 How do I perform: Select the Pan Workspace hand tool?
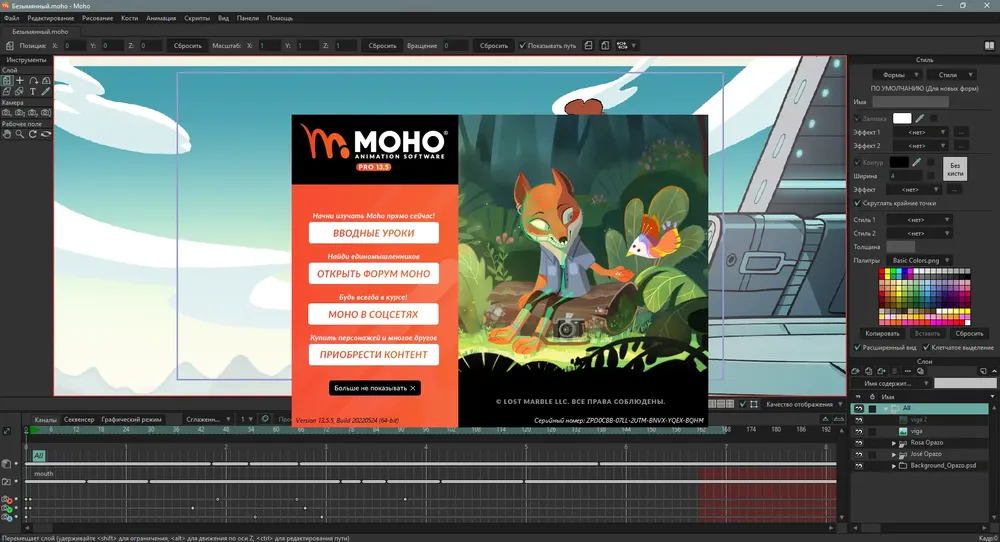coord(6,134)
